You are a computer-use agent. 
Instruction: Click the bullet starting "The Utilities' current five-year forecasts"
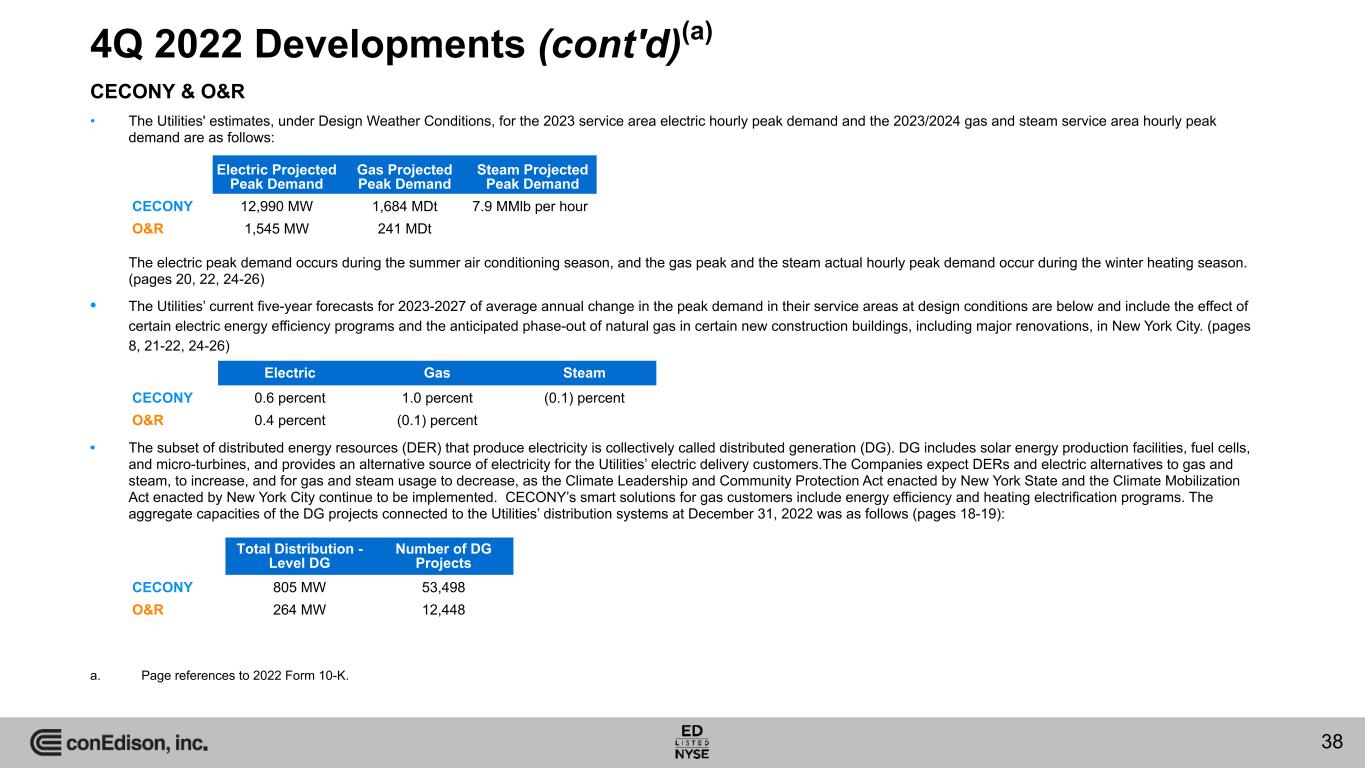[689, 325]
